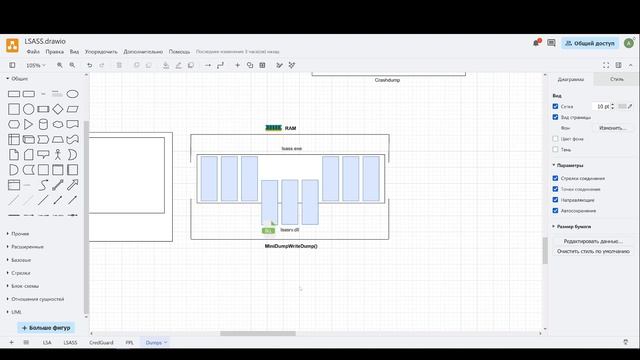The width and height of the screenshot is (640, 360).
Task: Open the comments icon
Action: click(551, 43)
